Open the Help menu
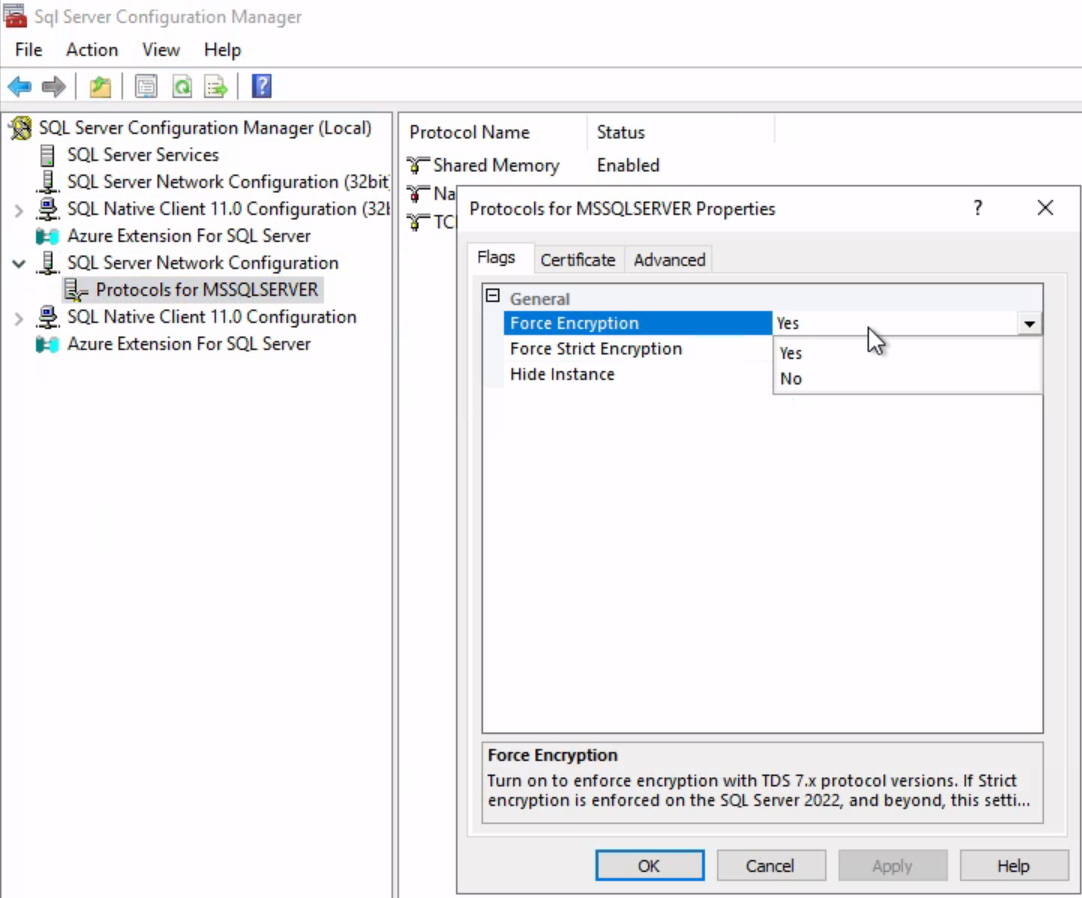The width and height of the screenshot is (1082, 898). (222, 50)
